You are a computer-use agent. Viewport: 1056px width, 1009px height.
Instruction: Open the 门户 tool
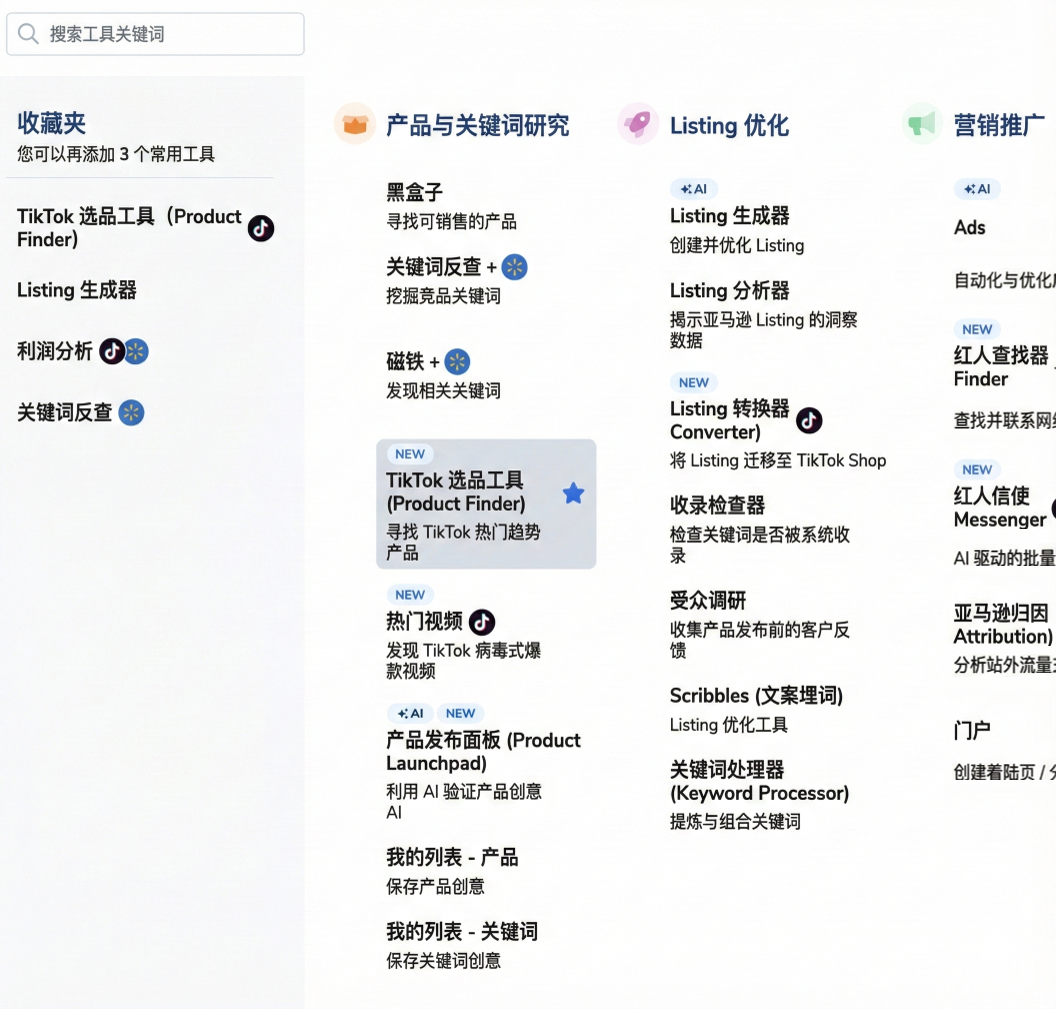971,730
